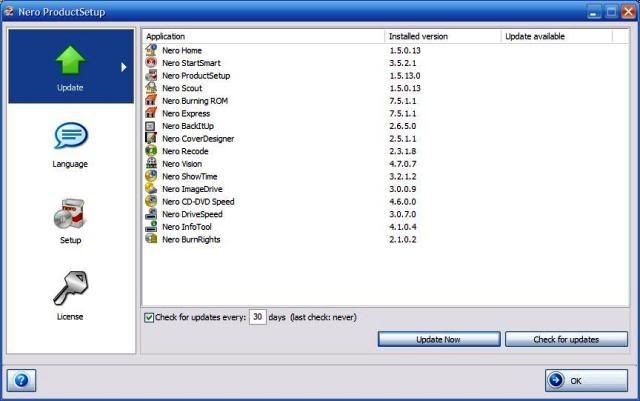Viewport: 640px width, 401px height.
Task: Click version 3.0.0.9 of Nero ImageDrive
Action: click(402, 189)
